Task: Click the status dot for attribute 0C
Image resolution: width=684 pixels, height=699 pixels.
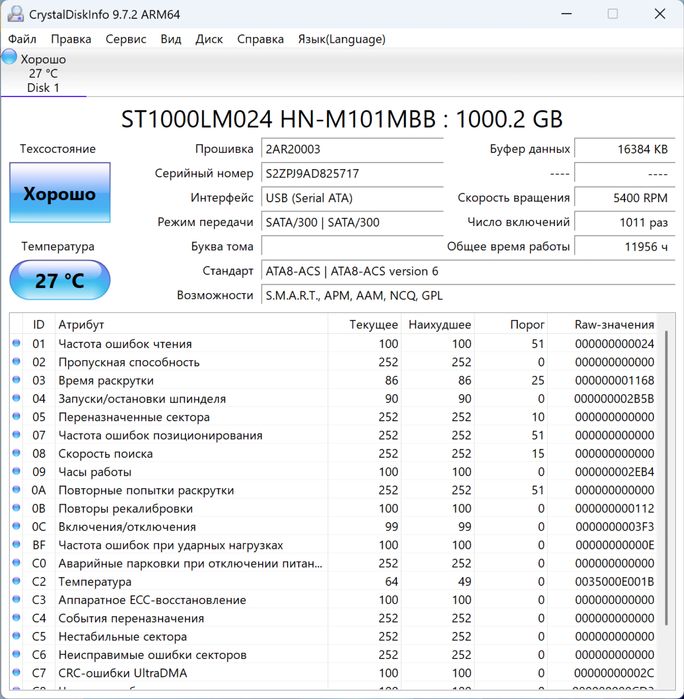Action: point(16,526)
